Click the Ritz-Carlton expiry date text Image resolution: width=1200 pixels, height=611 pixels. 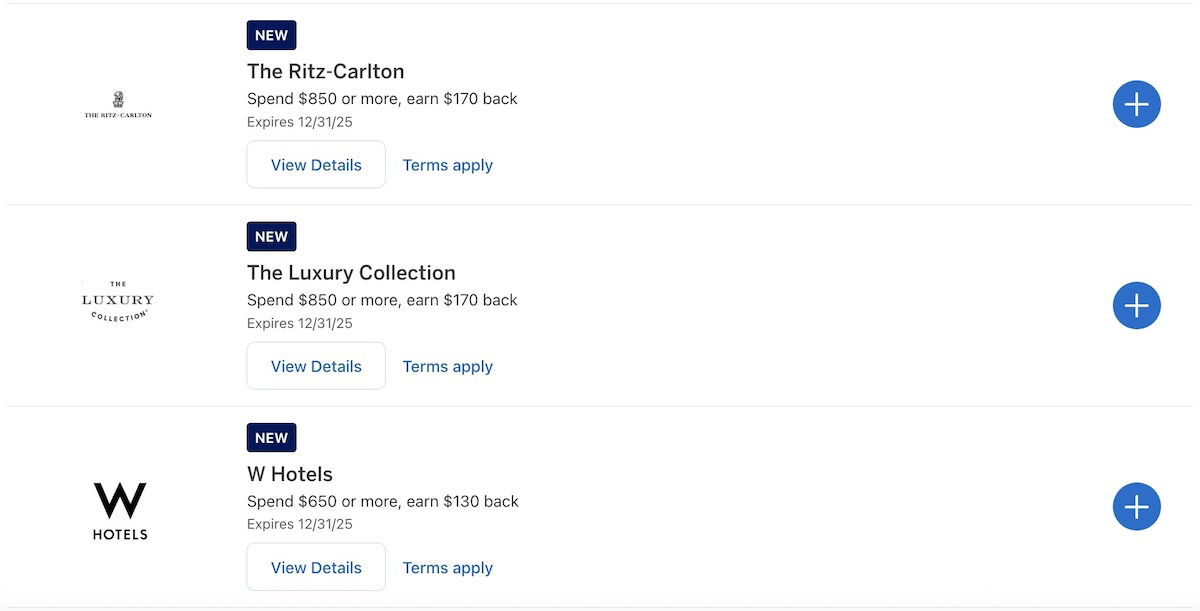[x=299, y=122]
